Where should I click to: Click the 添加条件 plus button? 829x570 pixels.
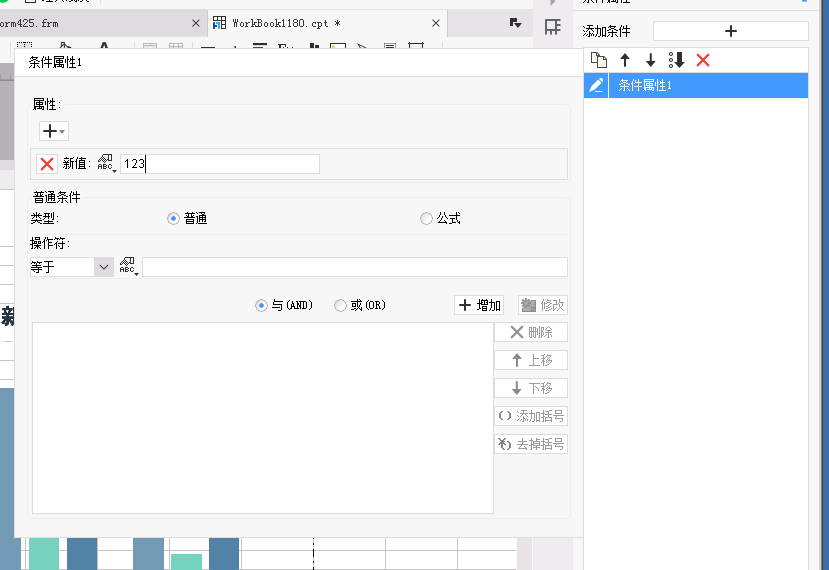(x=730, y=31)
